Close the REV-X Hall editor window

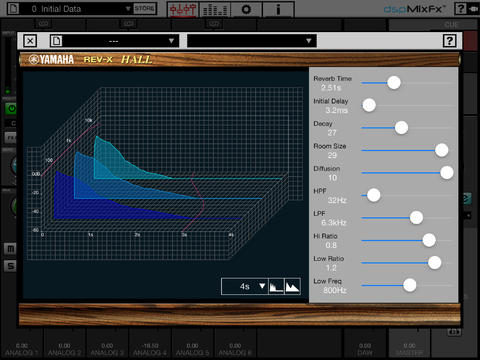(x=30, y=41)
